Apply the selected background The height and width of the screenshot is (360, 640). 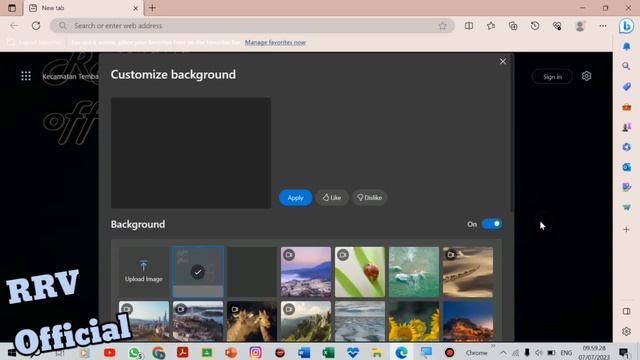296,198
